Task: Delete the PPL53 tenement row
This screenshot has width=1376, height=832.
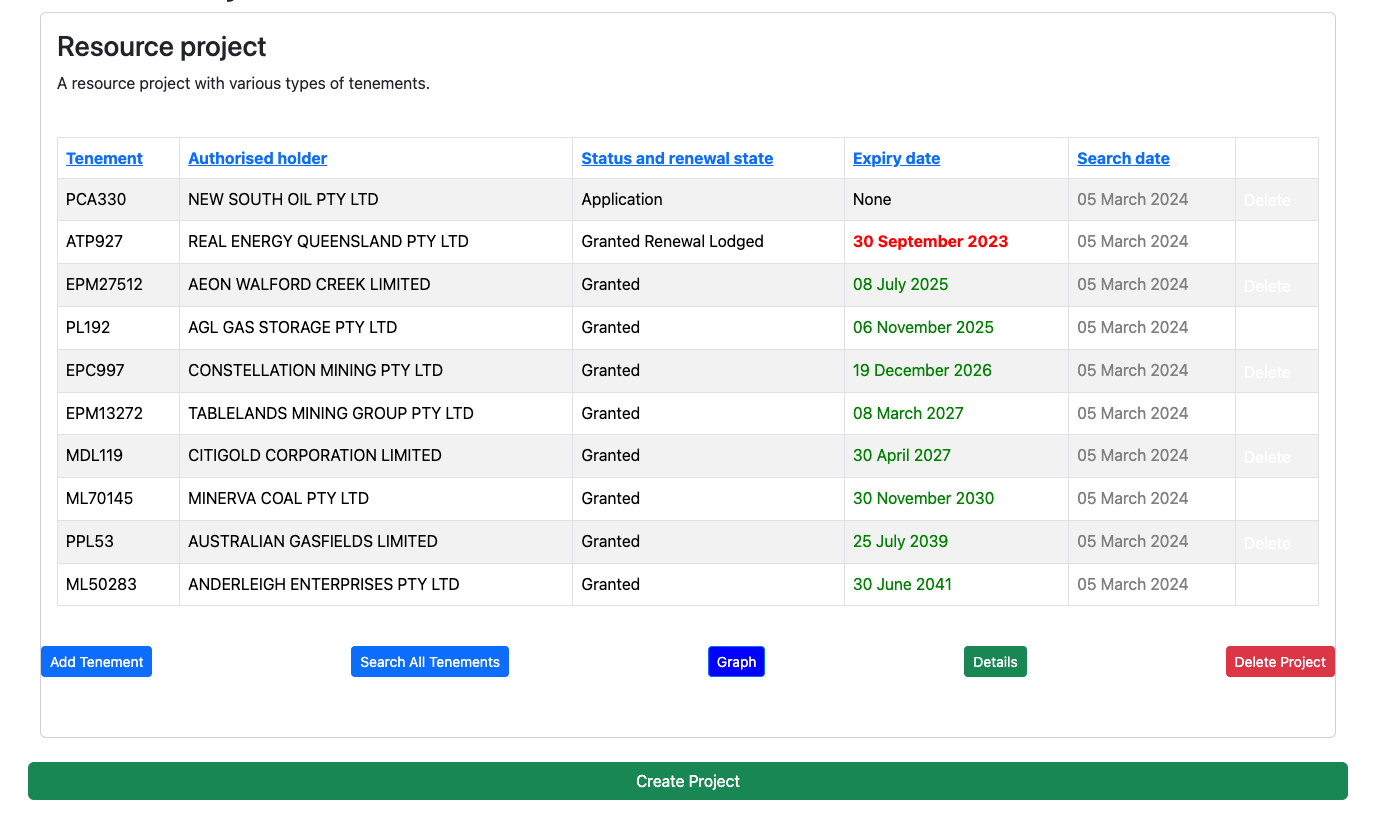Action: (1267, 543)
